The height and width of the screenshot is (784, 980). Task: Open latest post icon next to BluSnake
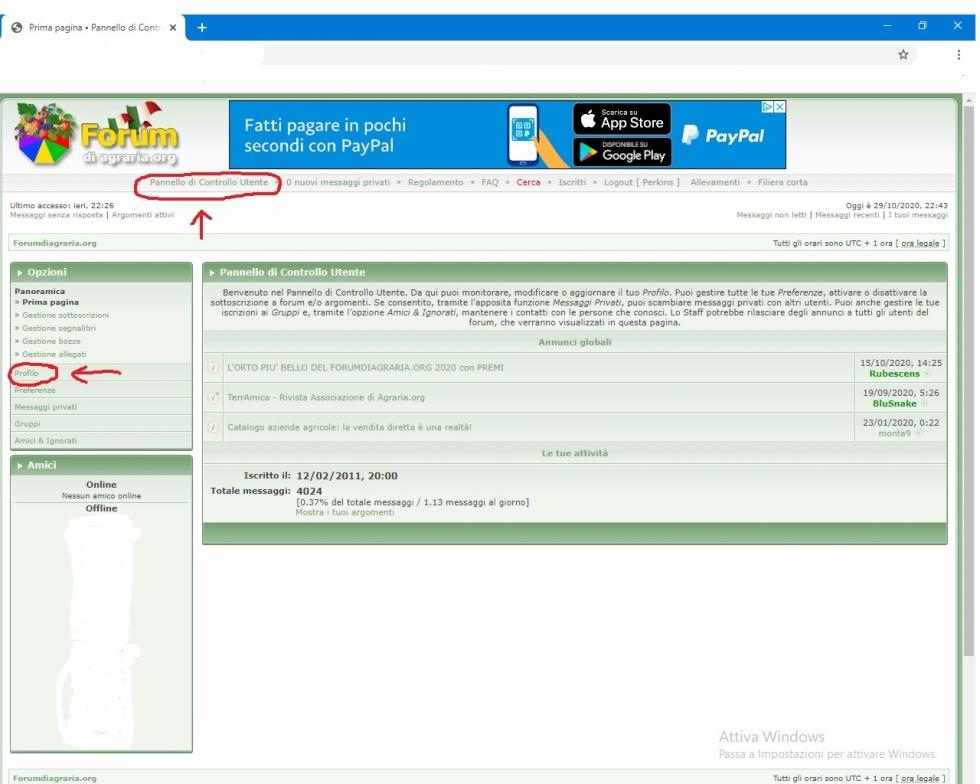click(924, 404)
